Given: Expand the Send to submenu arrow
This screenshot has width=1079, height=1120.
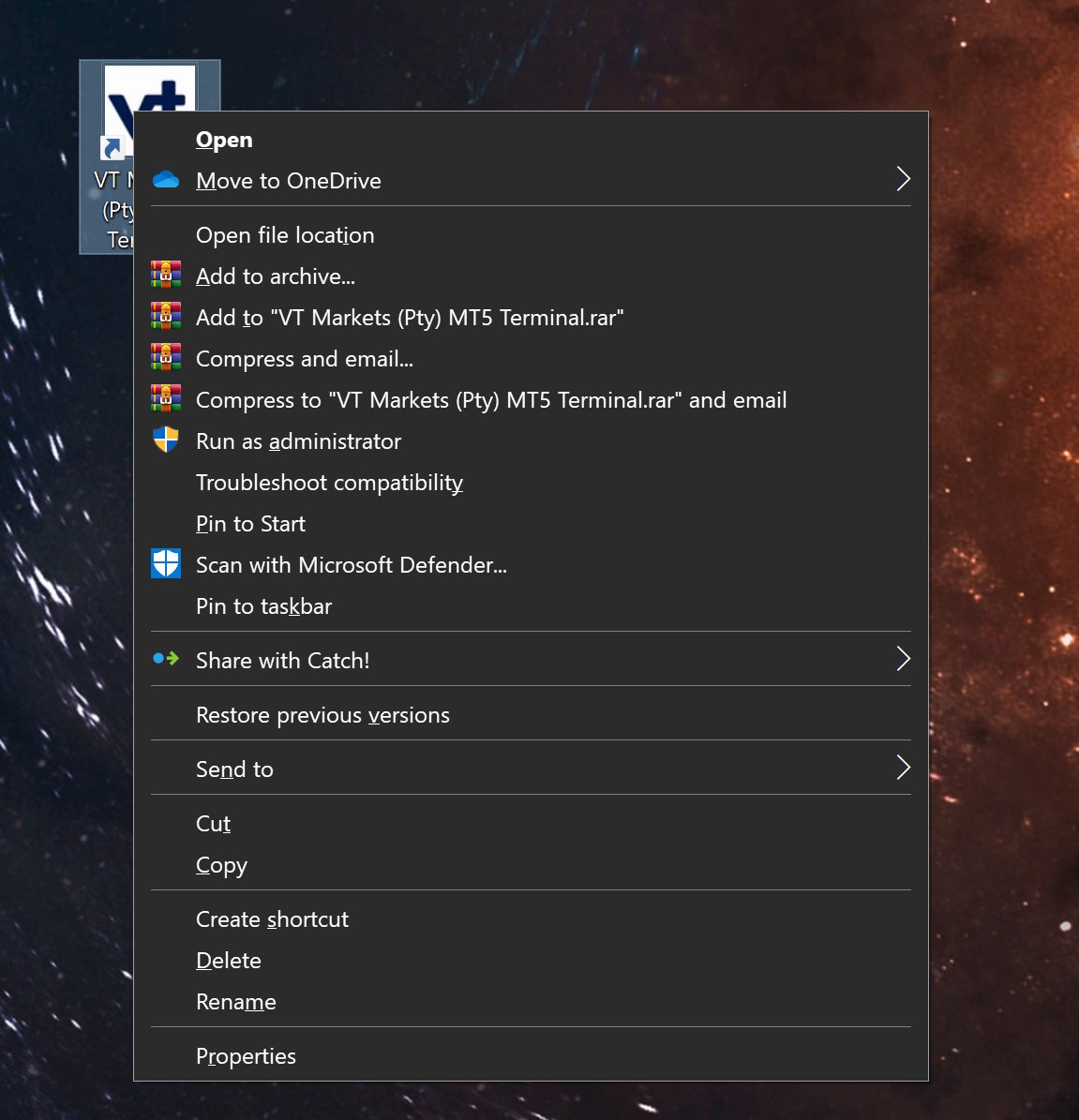Looking at the screenshot, I should [x=903, y=768].
